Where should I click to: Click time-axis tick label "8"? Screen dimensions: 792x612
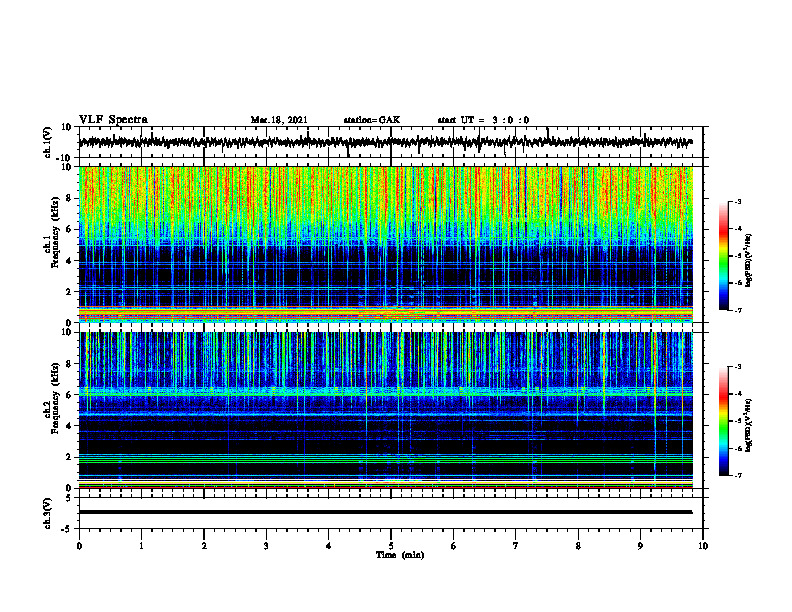click(578, 546)
